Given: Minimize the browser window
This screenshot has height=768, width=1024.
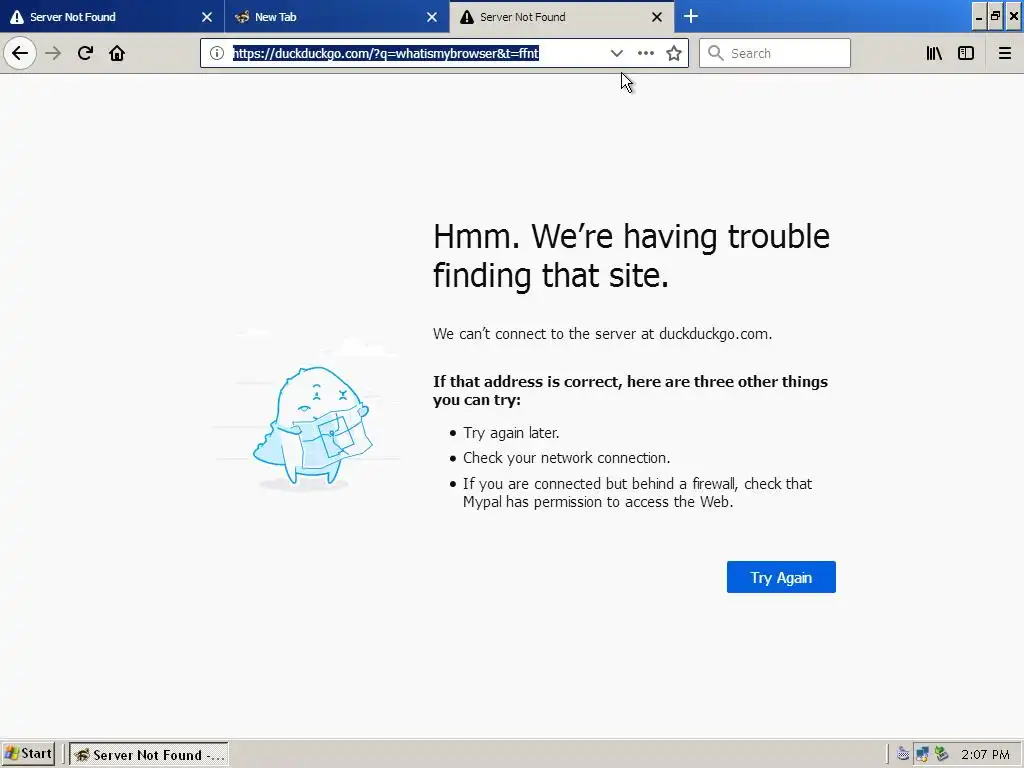Looking at the screenshot, I should tap(978, 16).
